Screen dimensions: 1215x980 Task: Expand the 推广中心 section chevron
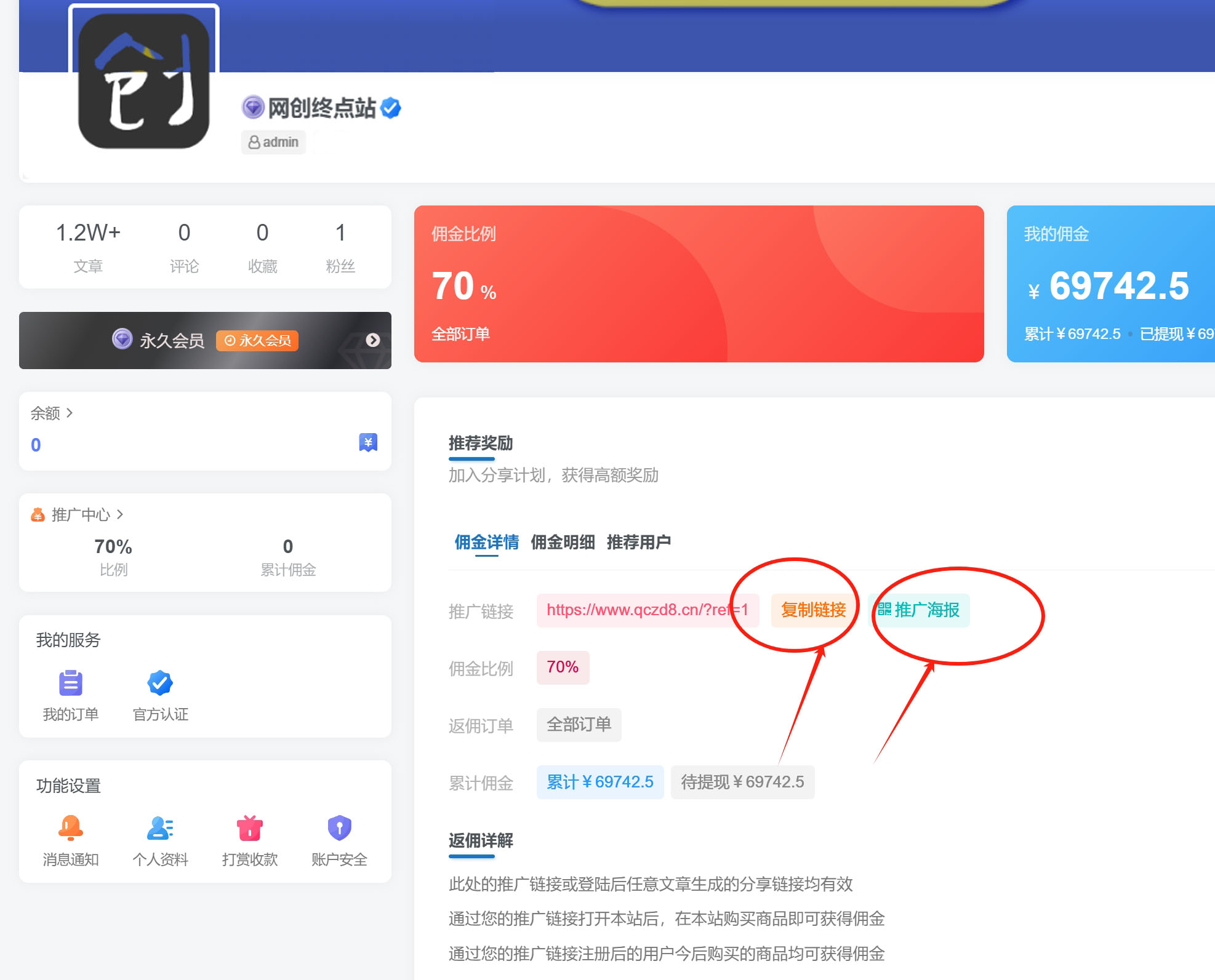[121, 514]
